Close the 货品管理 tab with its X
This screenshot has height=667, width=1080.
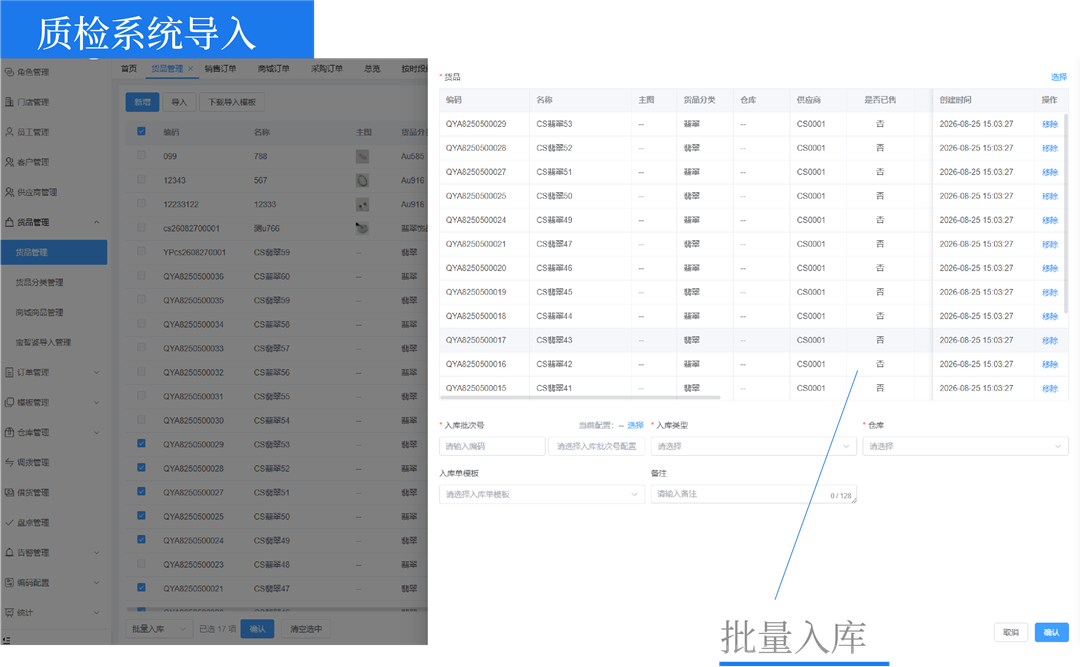click(x=191, y=68)
